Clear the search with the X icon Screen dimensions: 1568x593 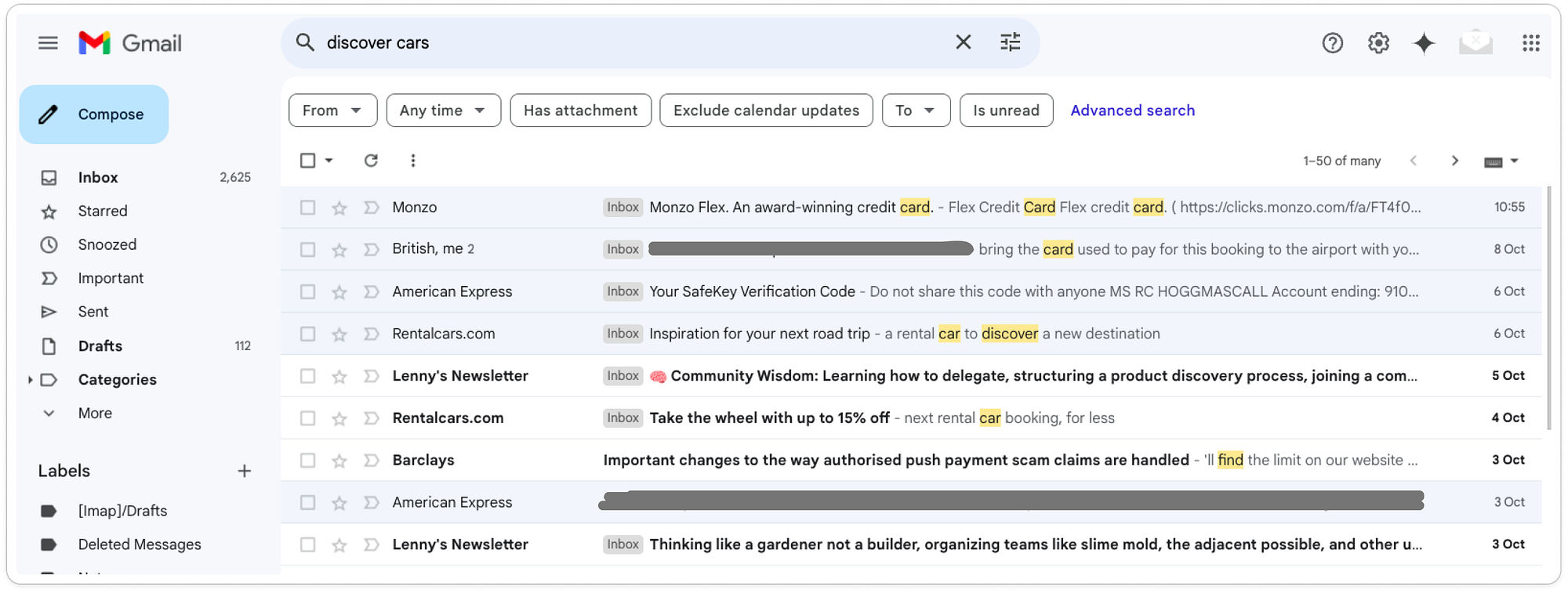964,42
